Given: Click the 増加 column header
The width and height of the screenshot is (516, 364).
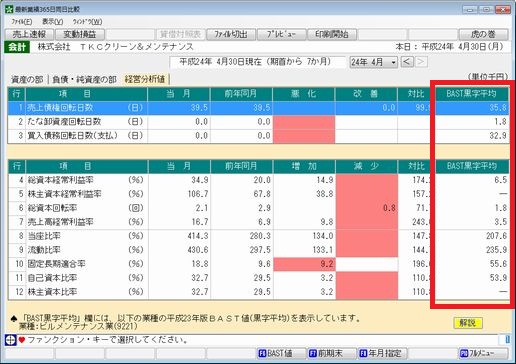Looking at the screenshot, I should click(304, 166).
